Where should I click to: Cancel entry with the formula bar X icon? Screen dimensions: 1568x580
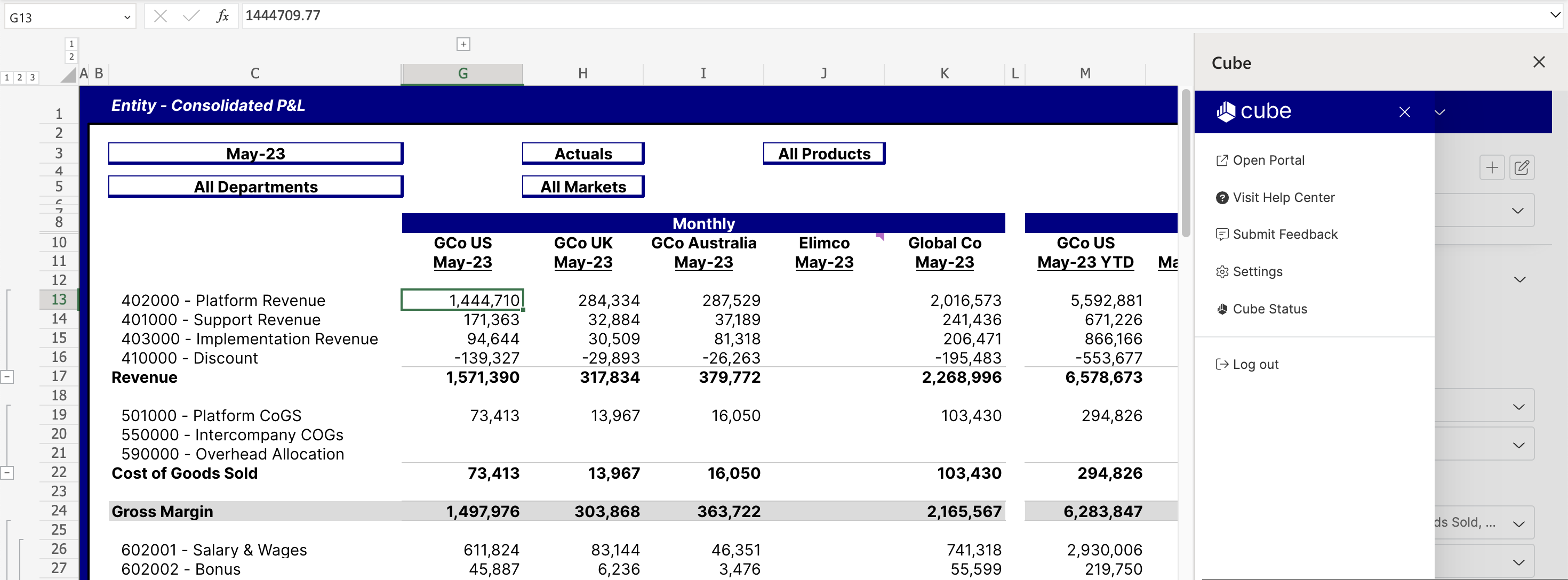[160, 16]
